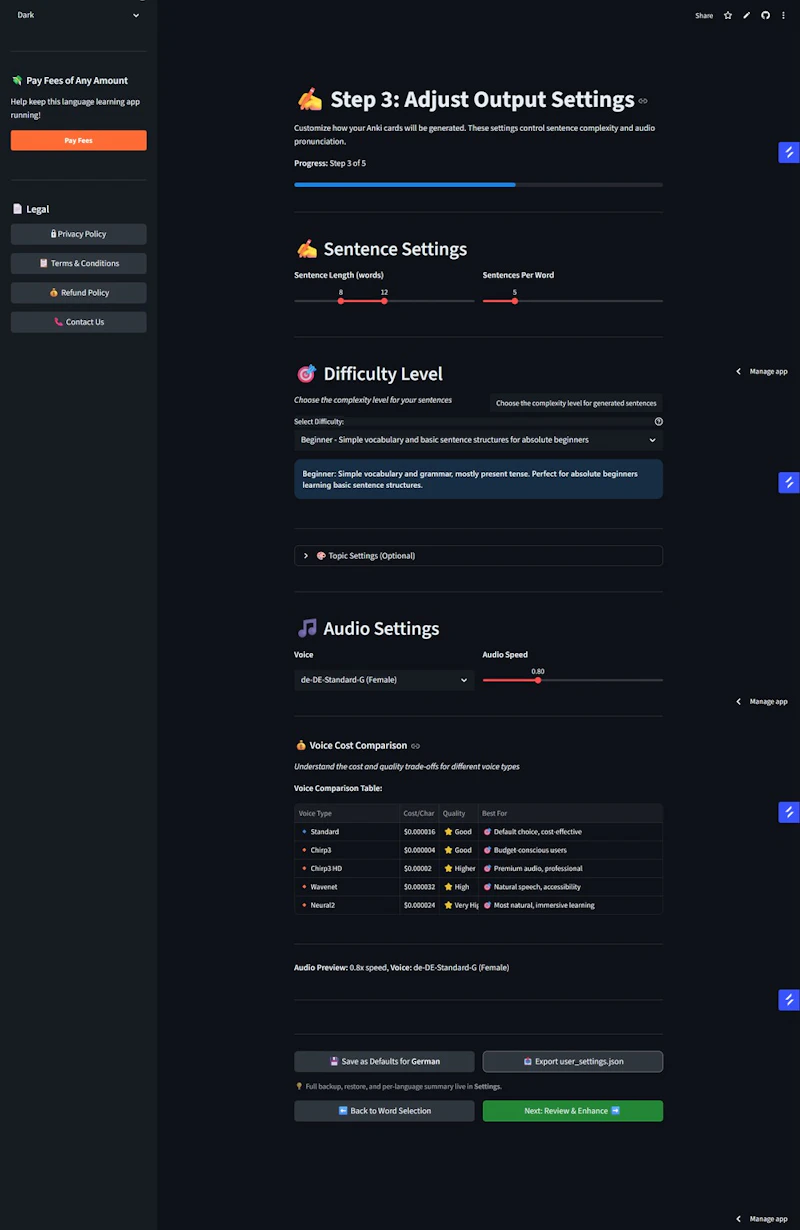Select the Chirp3 voice type cell
Screen dimensions: 800x1230
click(347, 850)
